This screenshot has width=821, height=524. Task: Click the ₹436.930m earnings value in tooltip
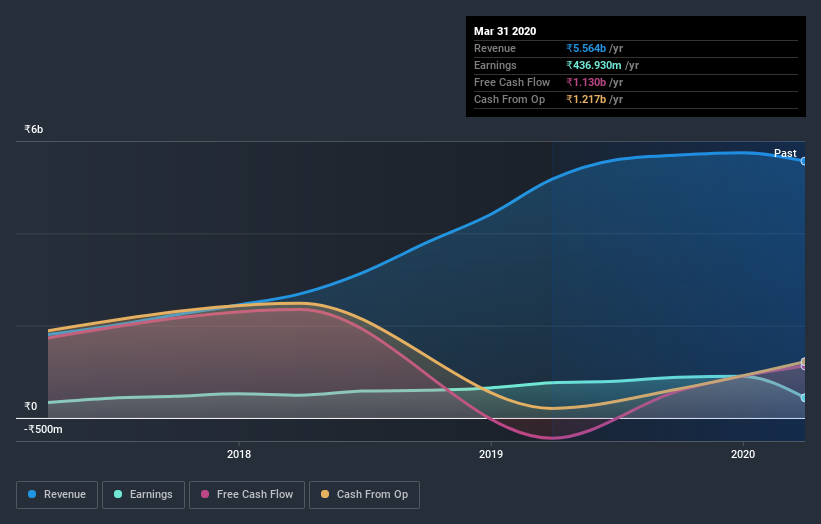tap(594, 65)
